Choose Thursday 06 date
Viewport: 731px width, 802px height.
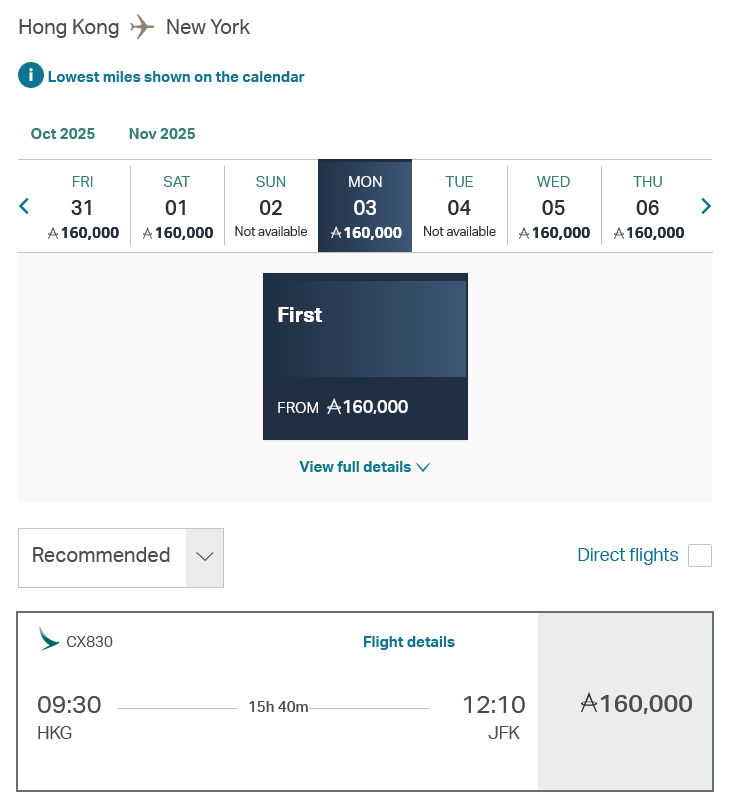tap(648, 207)
